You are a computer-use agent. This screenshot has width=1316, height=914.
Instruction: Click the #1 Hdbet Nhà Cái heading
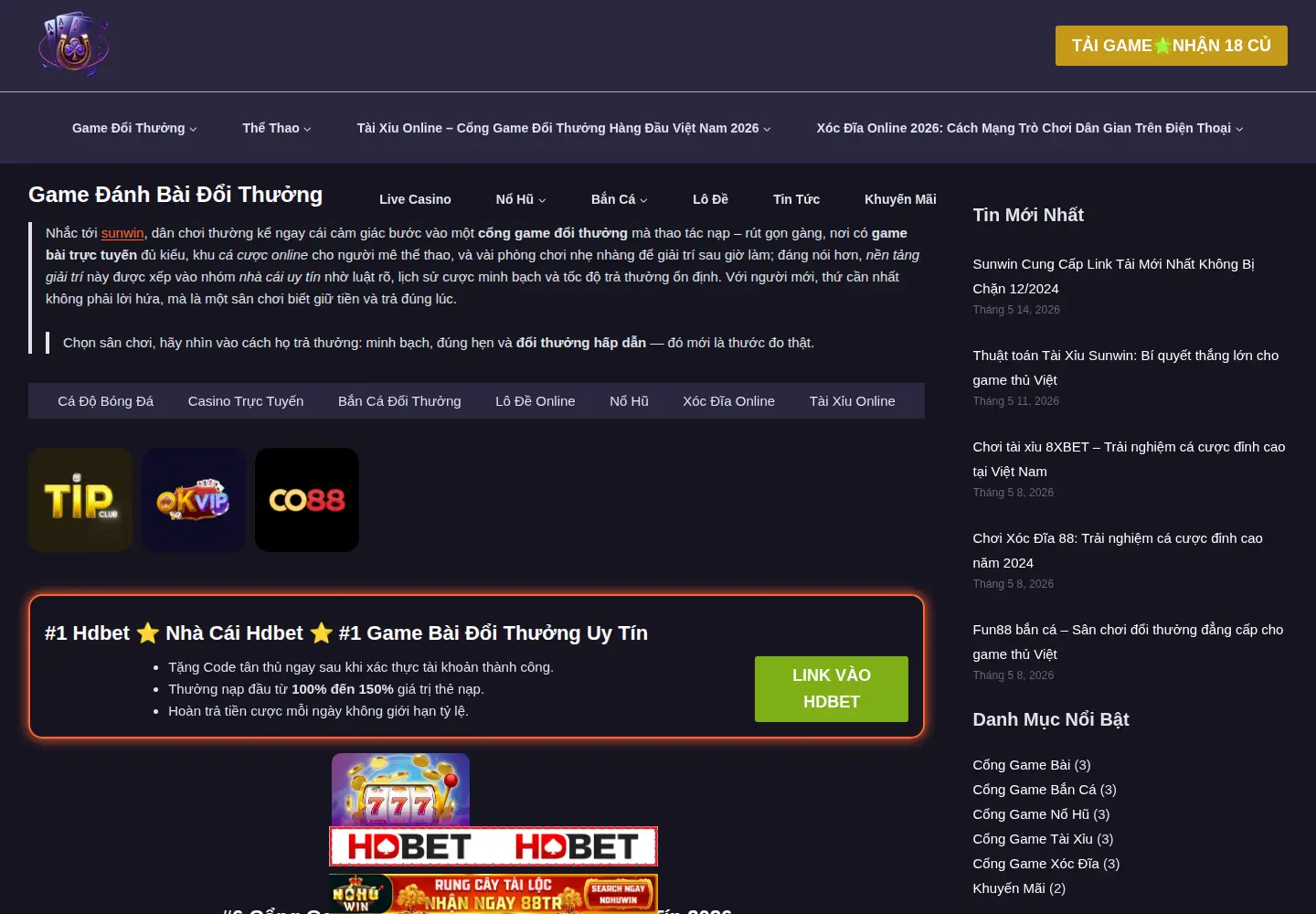coord(346,633)
